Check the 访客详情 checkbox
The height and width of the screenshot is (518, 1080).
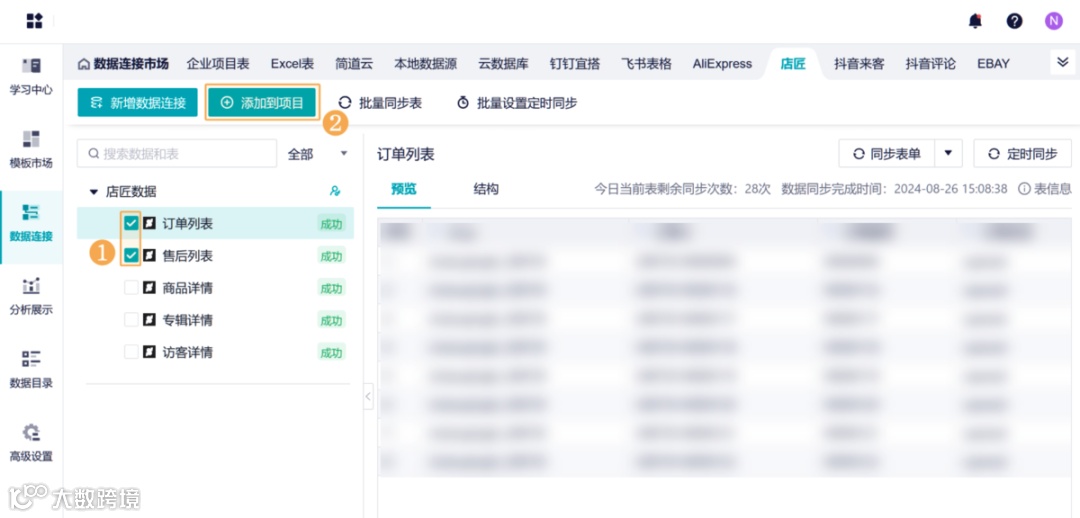(131, 352)
